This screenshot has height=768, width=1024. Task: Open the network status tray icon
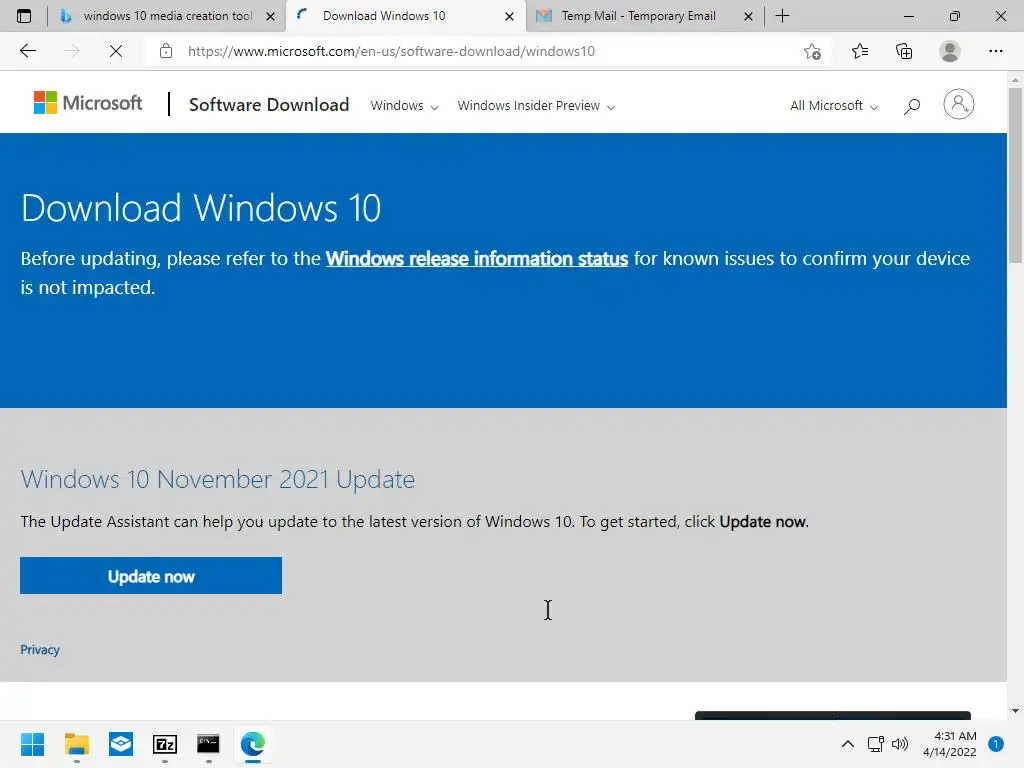point(875,744)
